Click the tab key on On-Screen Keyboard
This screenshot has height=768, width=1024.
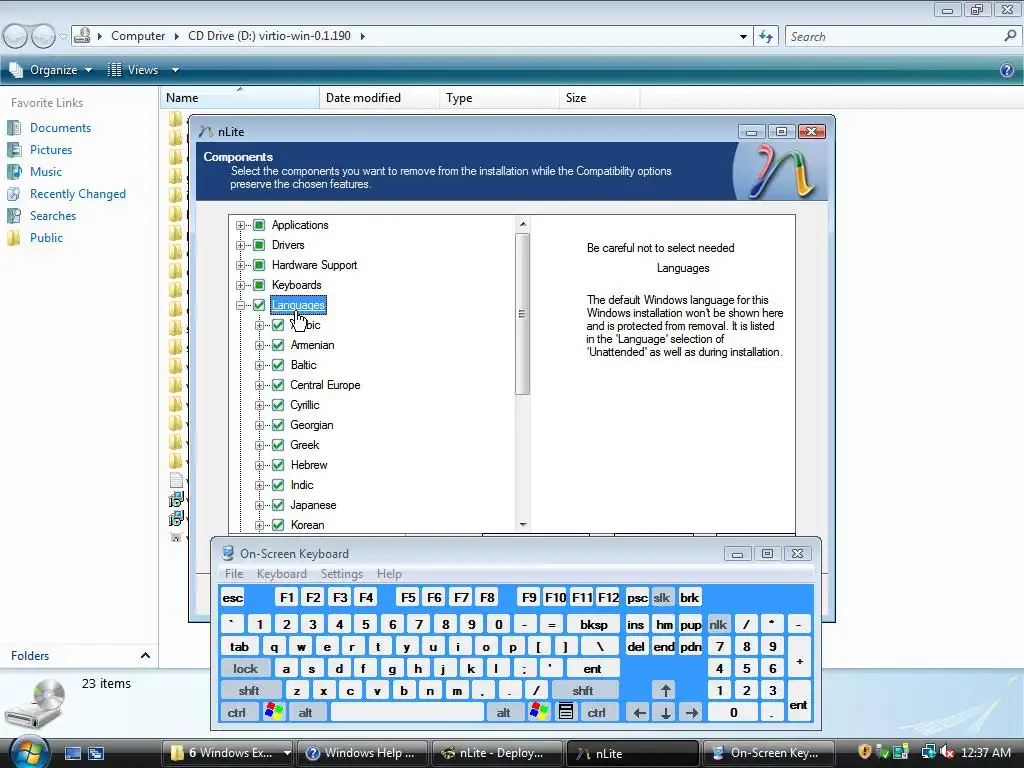coord(240,647)
